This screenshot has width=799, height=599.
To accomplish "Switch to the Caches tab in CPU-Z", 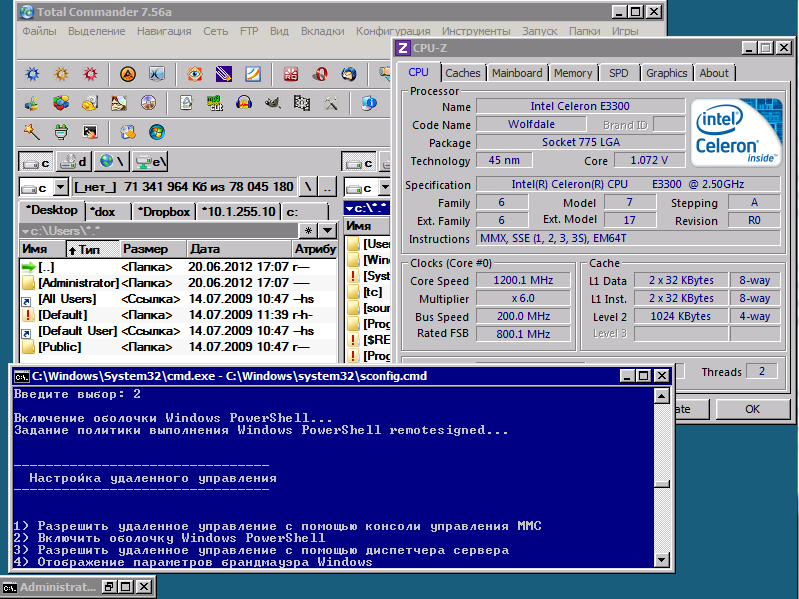I will (x=463, y=73).
